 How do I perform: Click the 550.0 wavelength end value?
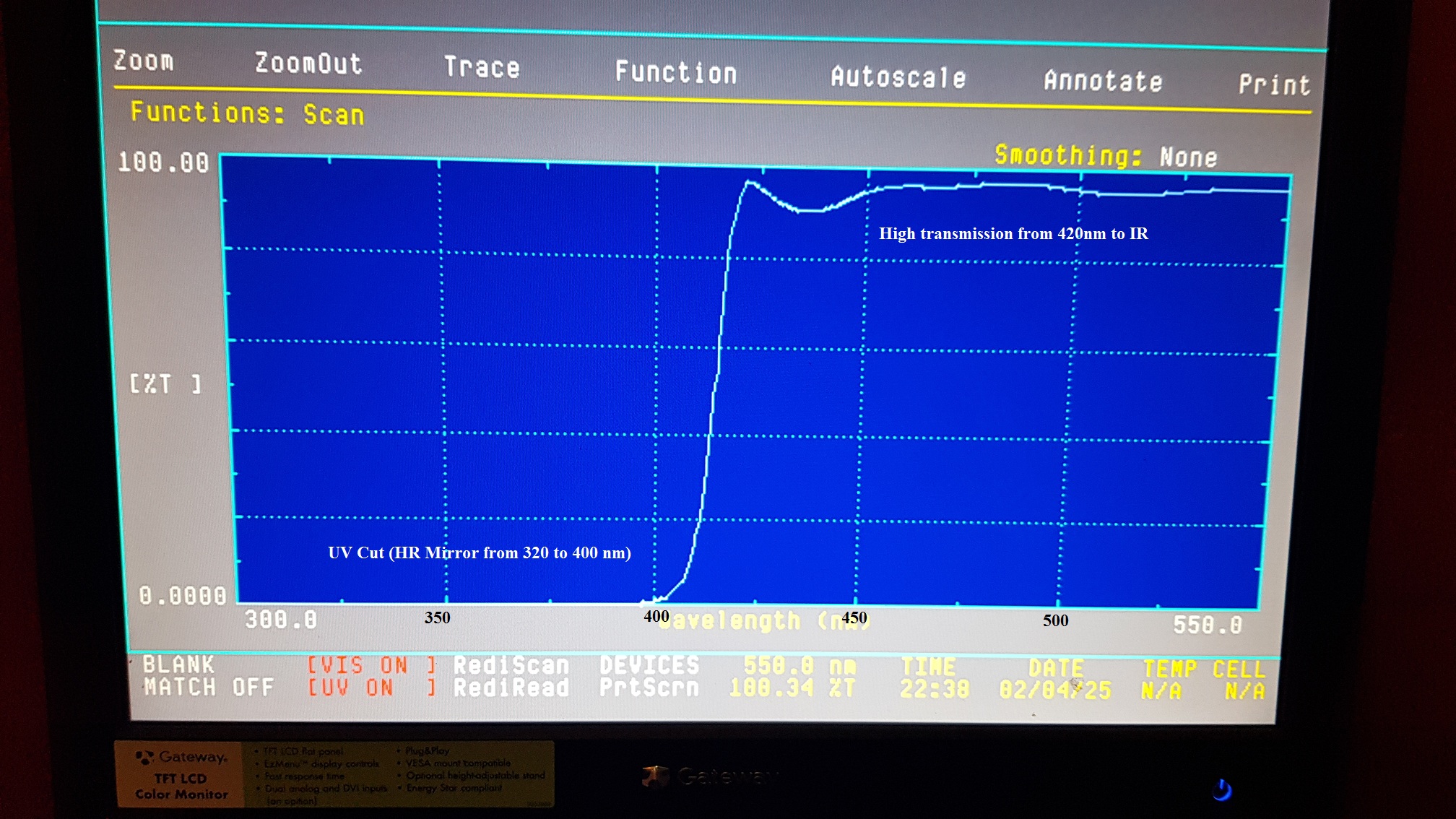(1207, 625)
